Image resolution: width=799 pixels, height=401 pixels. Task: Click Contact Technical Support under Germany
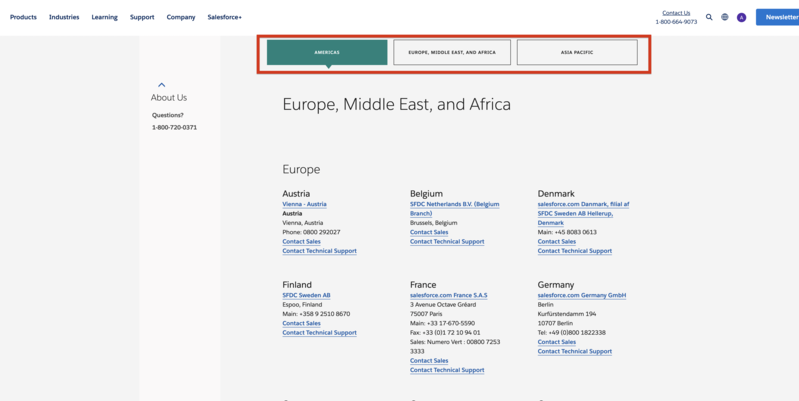[x=575, y=352]
